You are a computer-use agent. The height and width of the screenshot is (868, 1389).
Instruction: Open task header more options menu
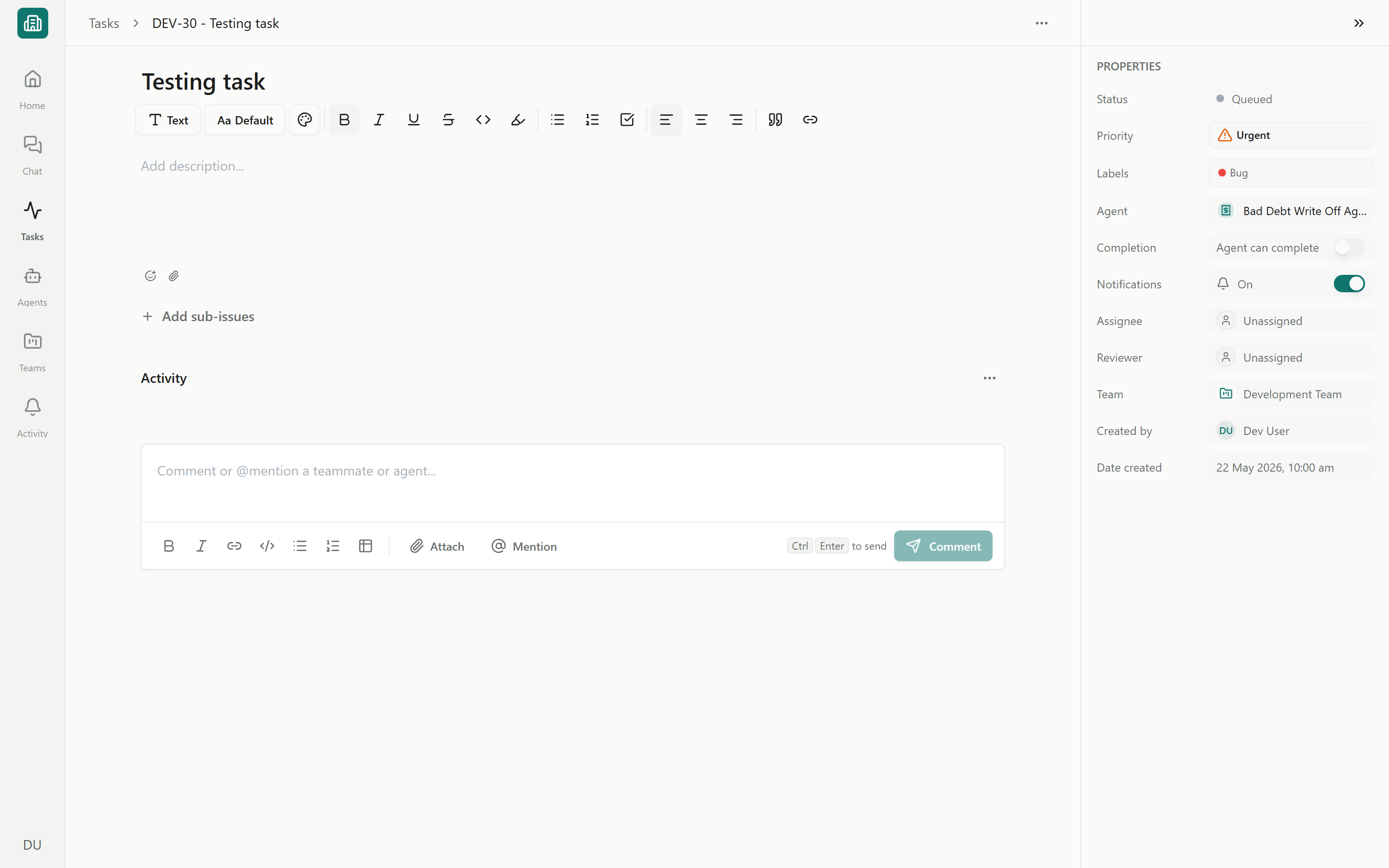pyautogui.click(x=1041, y=23)
